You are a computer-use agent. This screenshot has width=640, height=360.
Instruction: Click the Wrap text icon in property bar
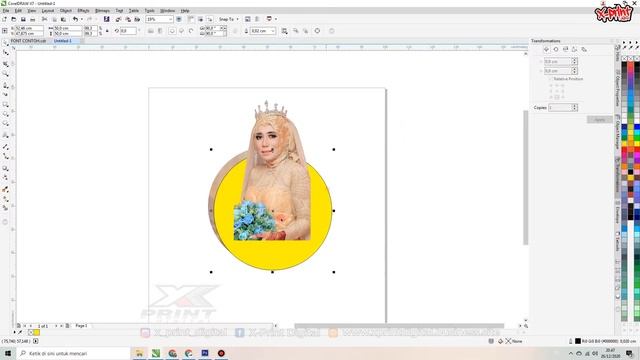(284, 31)
